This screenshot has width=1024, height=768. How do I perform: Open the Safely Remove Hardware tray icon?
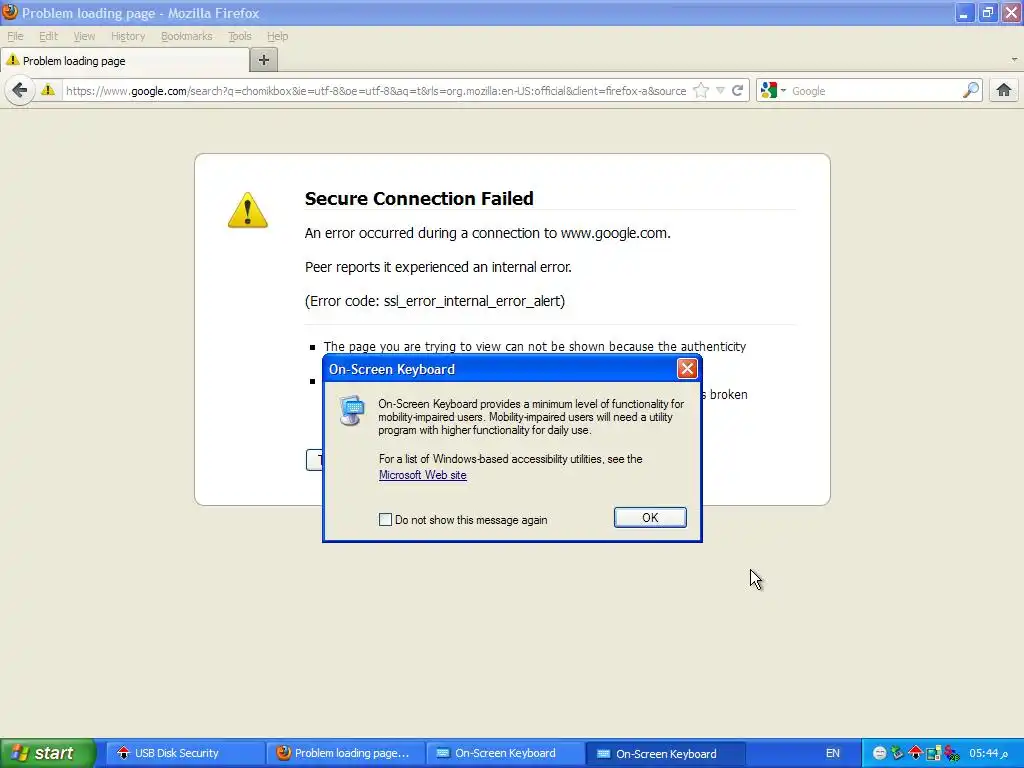pos(897,753)
